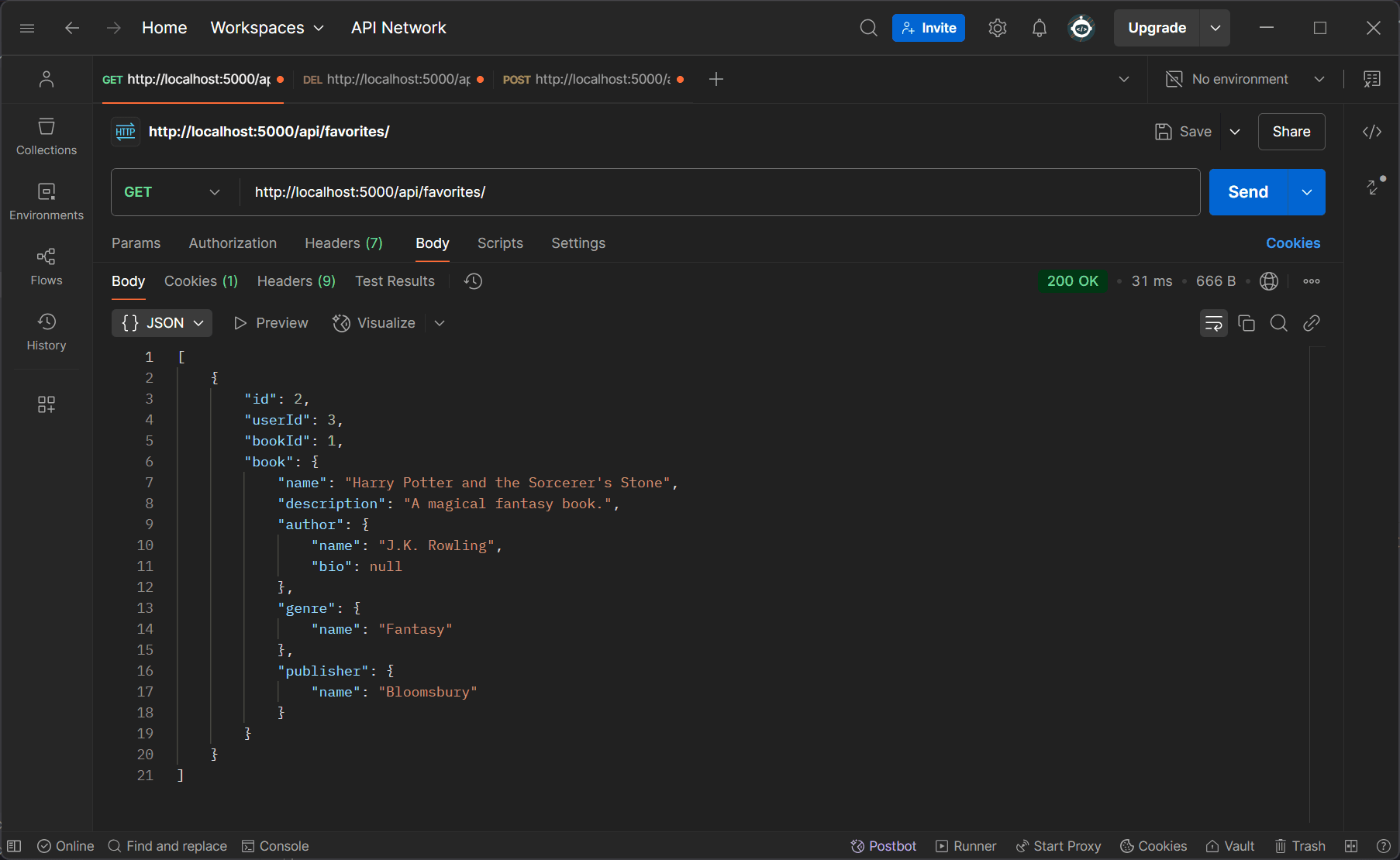Open the configure workspace sidebar icon

pyautogui.click(x=47, y=404)
